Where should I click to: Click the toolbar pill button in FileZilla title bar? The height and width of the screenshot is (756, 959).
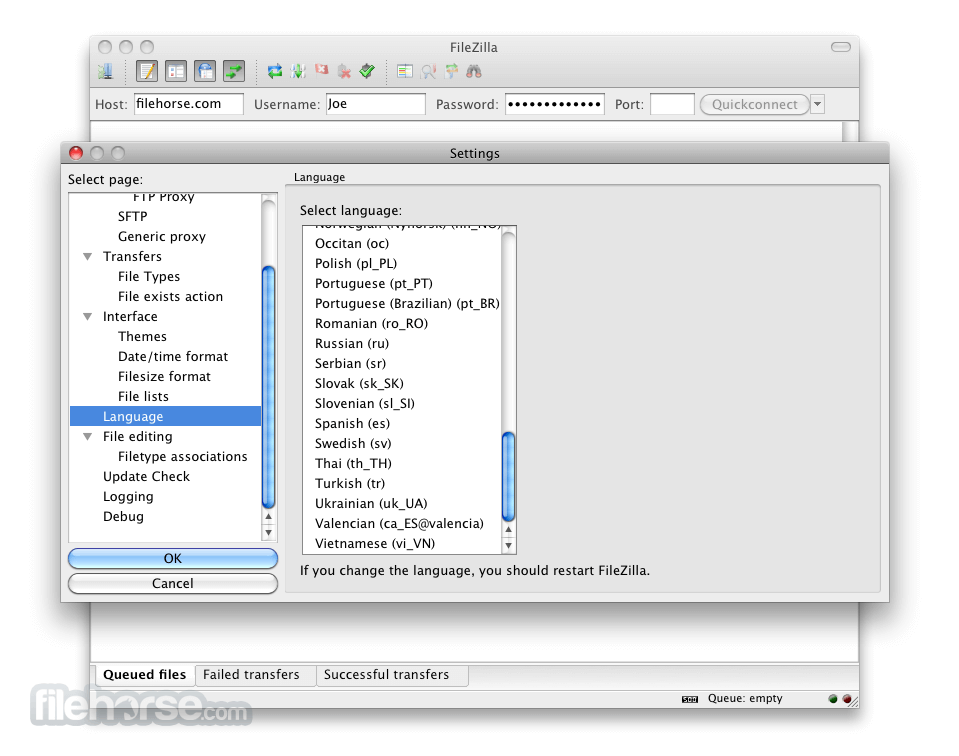click(841, 47)
